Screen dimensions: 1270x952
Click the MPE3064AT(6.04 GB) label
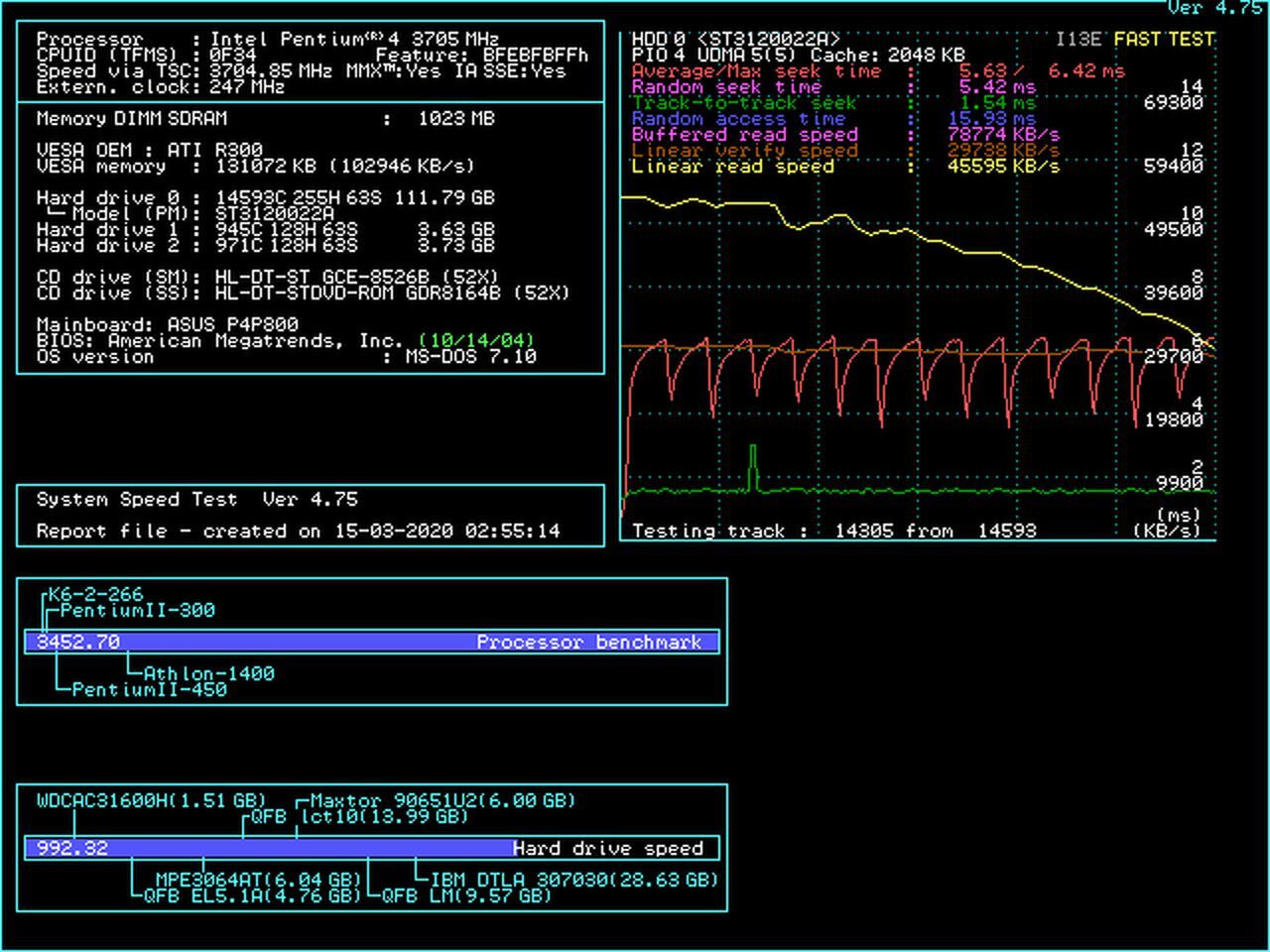258,880
